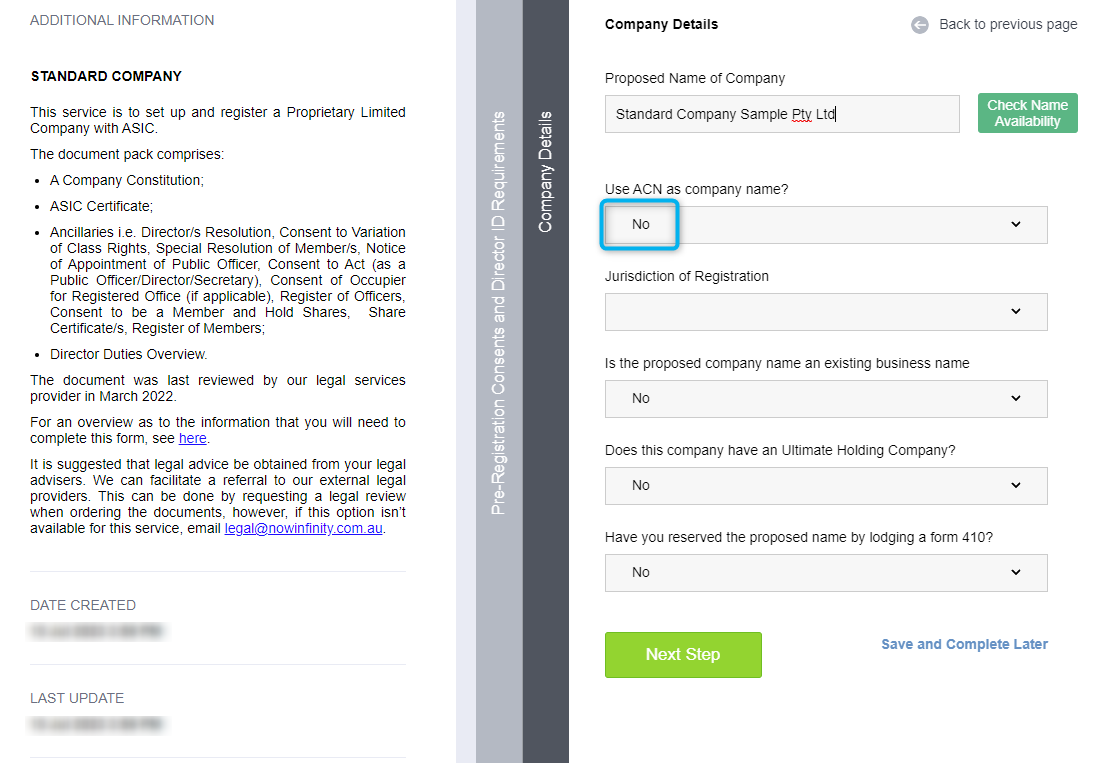
Task: Expand the Jurisdiction of Registration dropdown
Action: coord(825,312)
